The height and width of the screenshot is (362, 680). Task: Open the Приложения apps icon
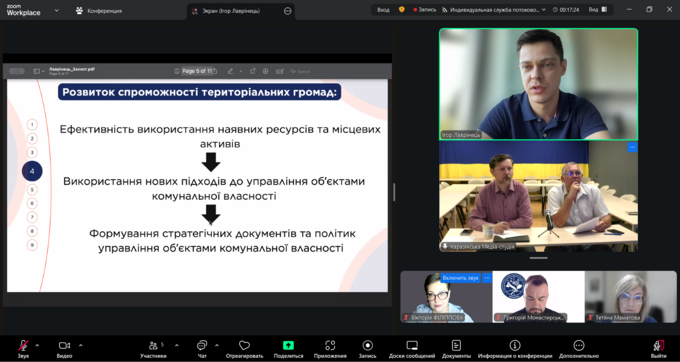point(330,346)
